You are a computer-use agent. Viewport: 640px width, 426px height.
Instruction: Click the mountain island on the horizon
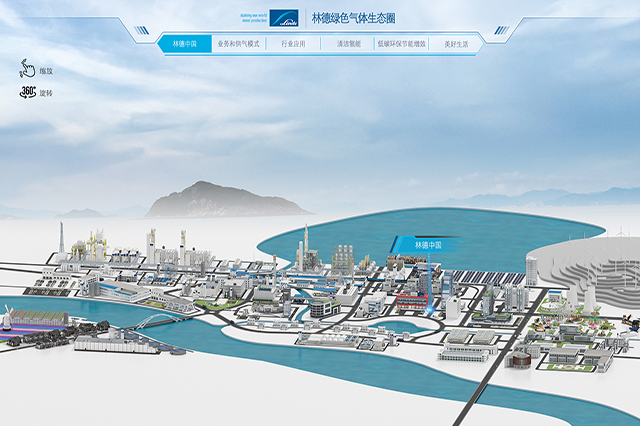225,200
